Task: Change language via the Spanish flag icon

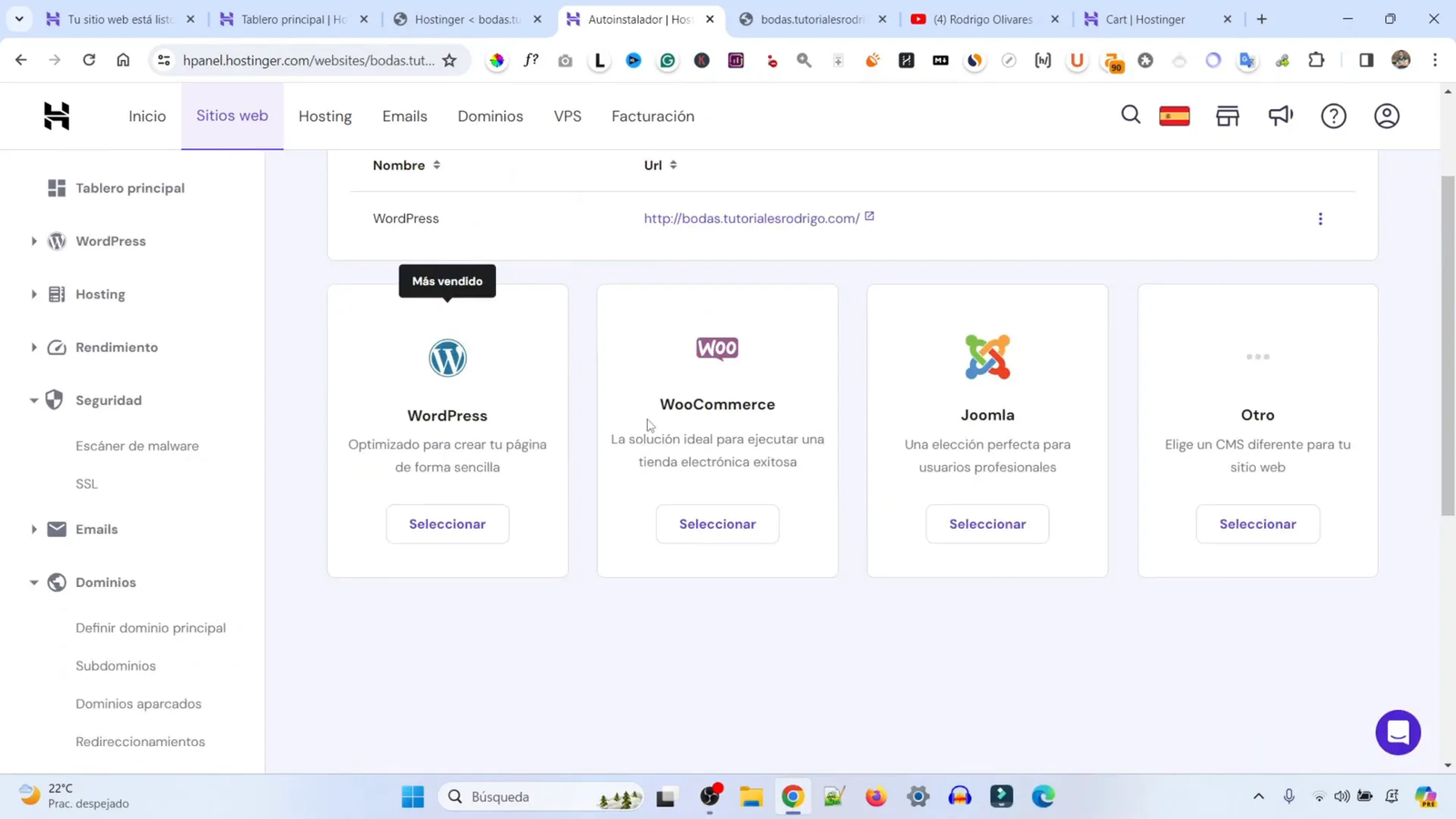Action: coord(1174,116)
